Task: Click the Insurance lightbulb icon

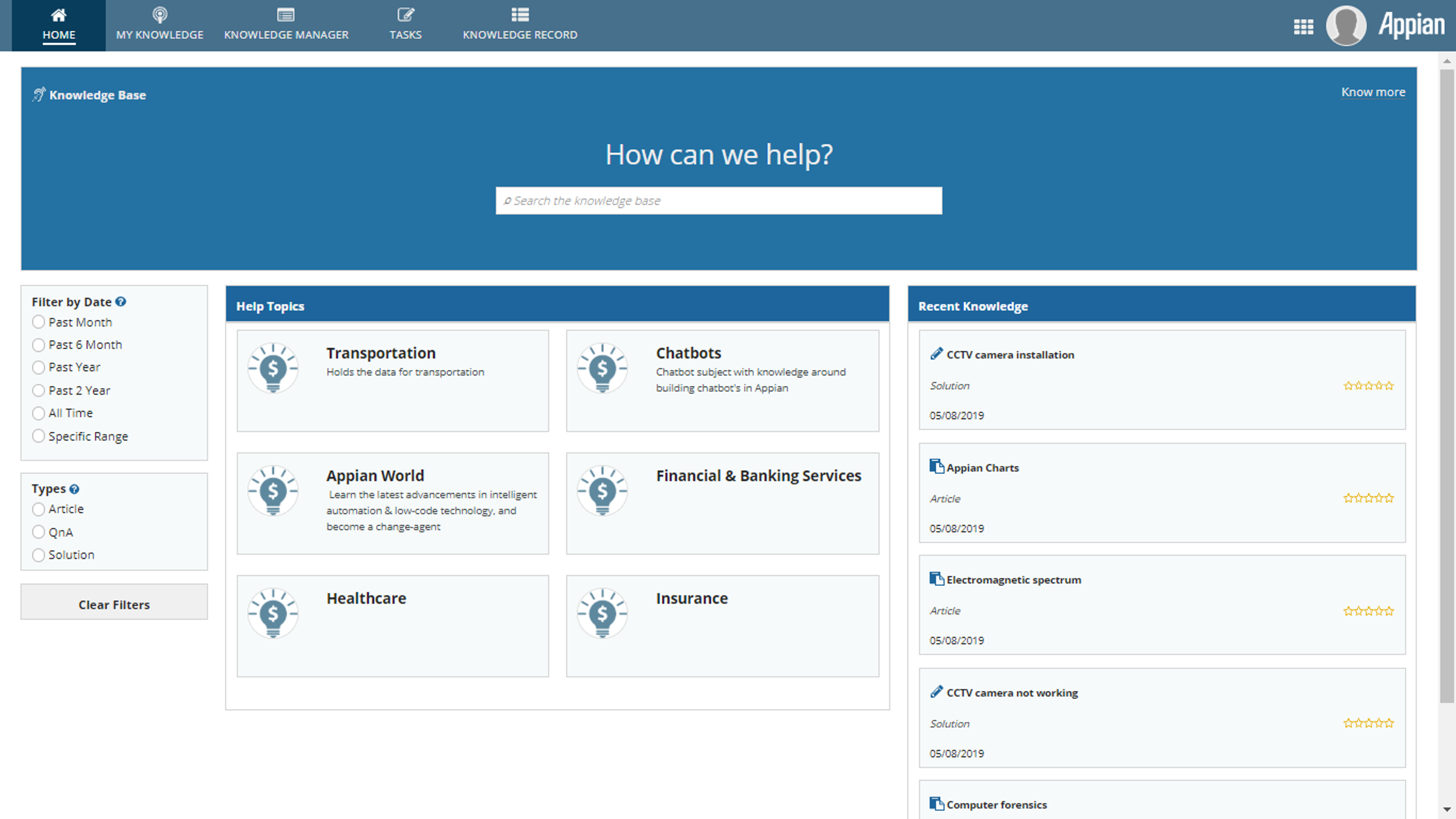Action: 602,613
